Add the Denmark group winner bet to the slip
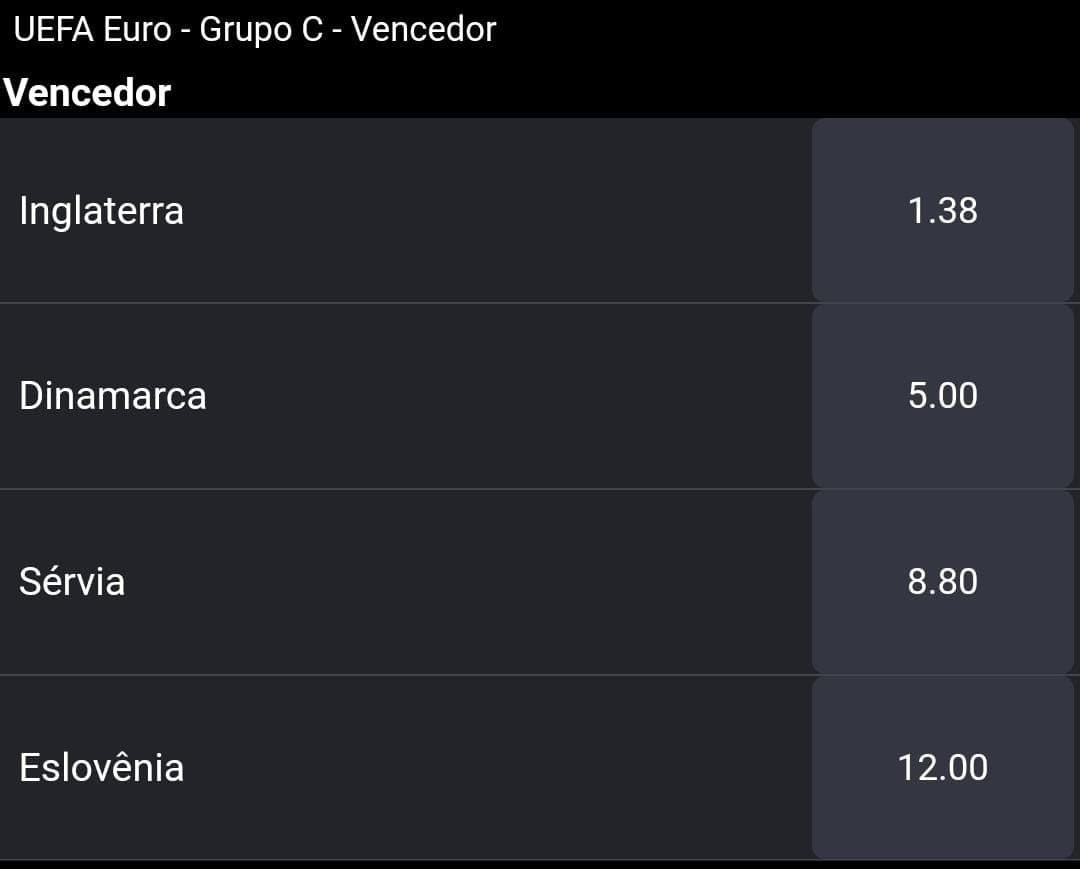The width and height of the screenshot is (1080, 869). coord(942,396)
